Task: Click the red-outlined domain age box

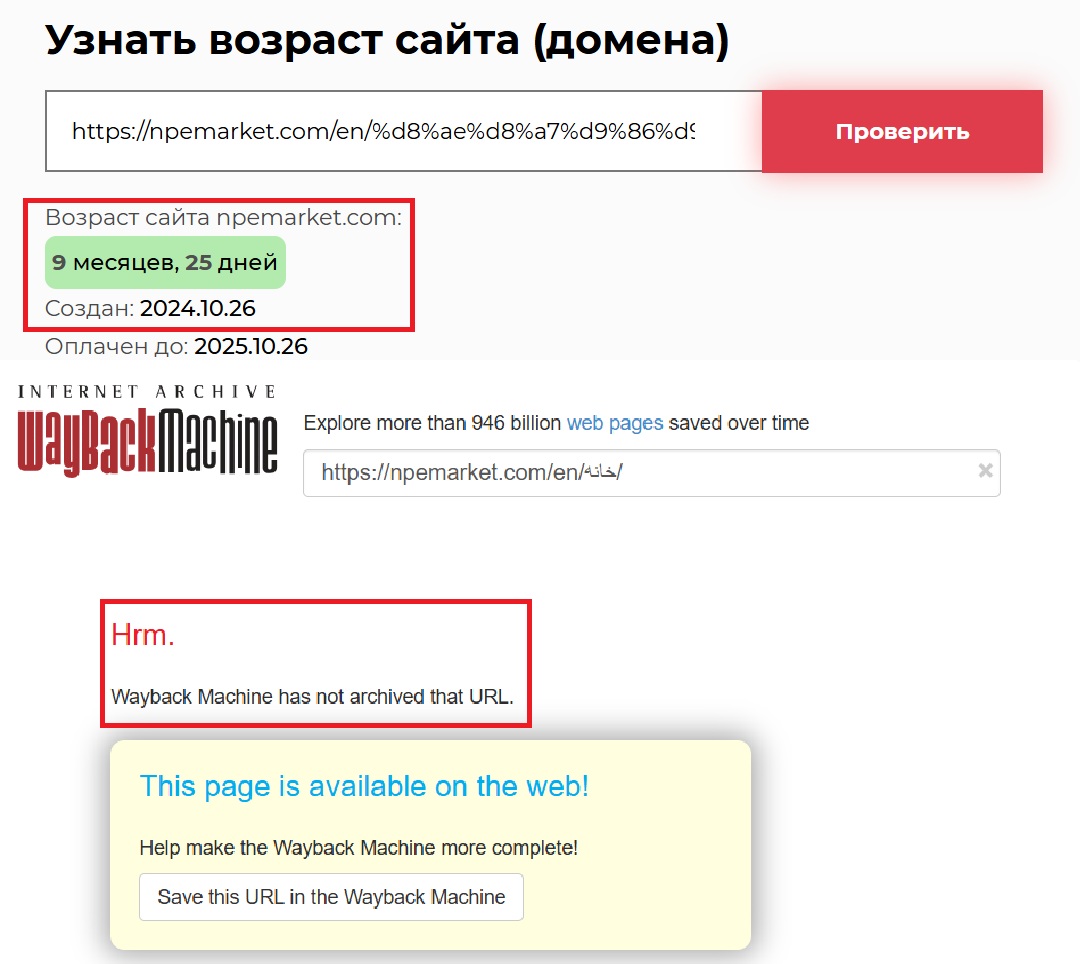Action: click(218, 265)
